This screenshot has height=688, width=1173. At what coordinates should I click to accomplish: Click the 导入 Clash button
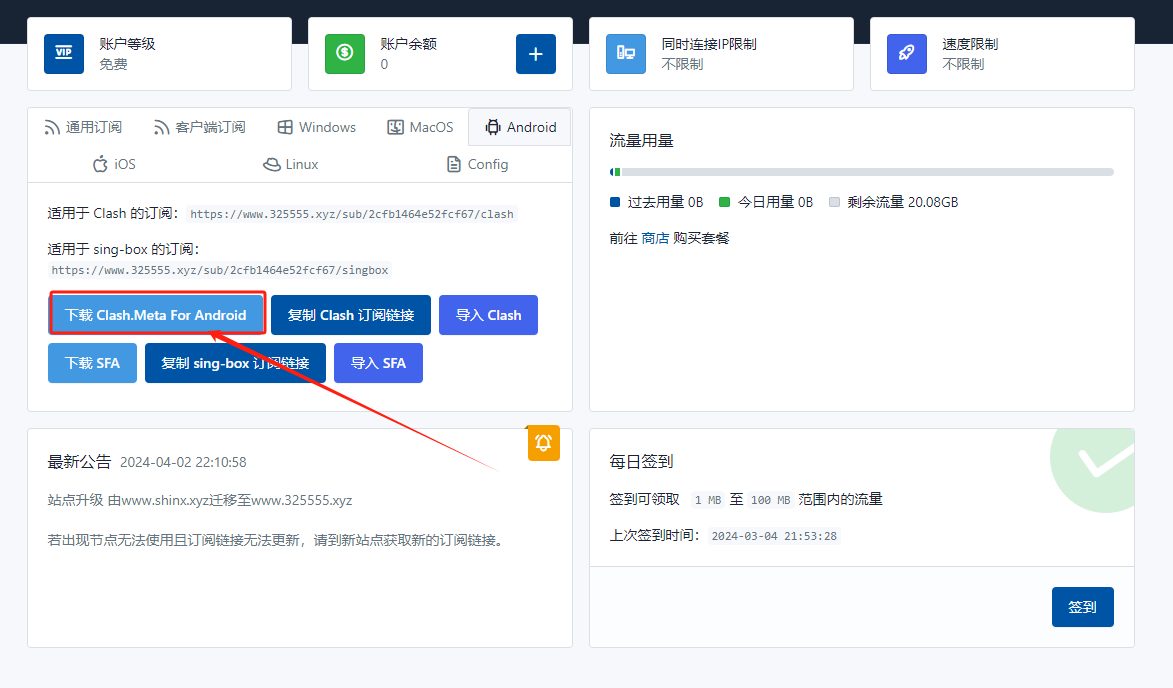click(489, 315)
